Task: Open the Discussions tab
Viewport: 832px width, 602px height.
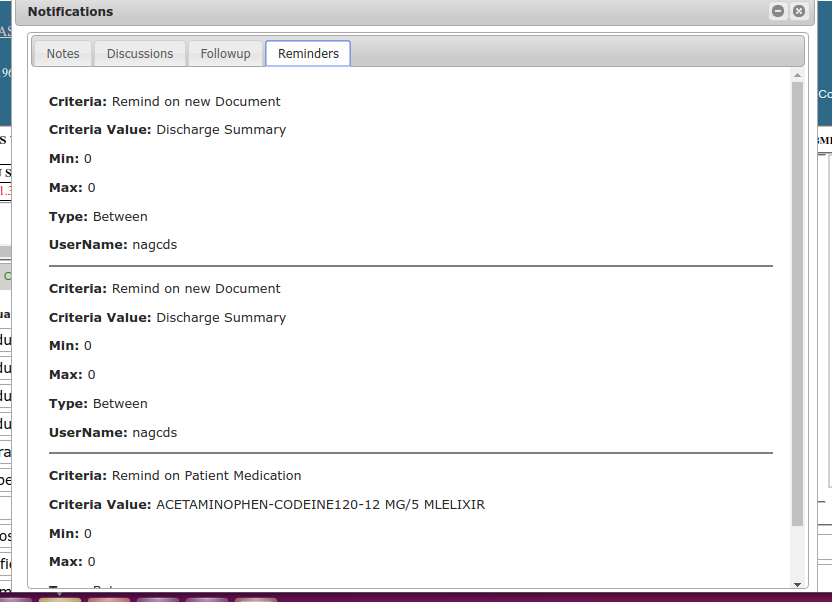Action: 140,54
